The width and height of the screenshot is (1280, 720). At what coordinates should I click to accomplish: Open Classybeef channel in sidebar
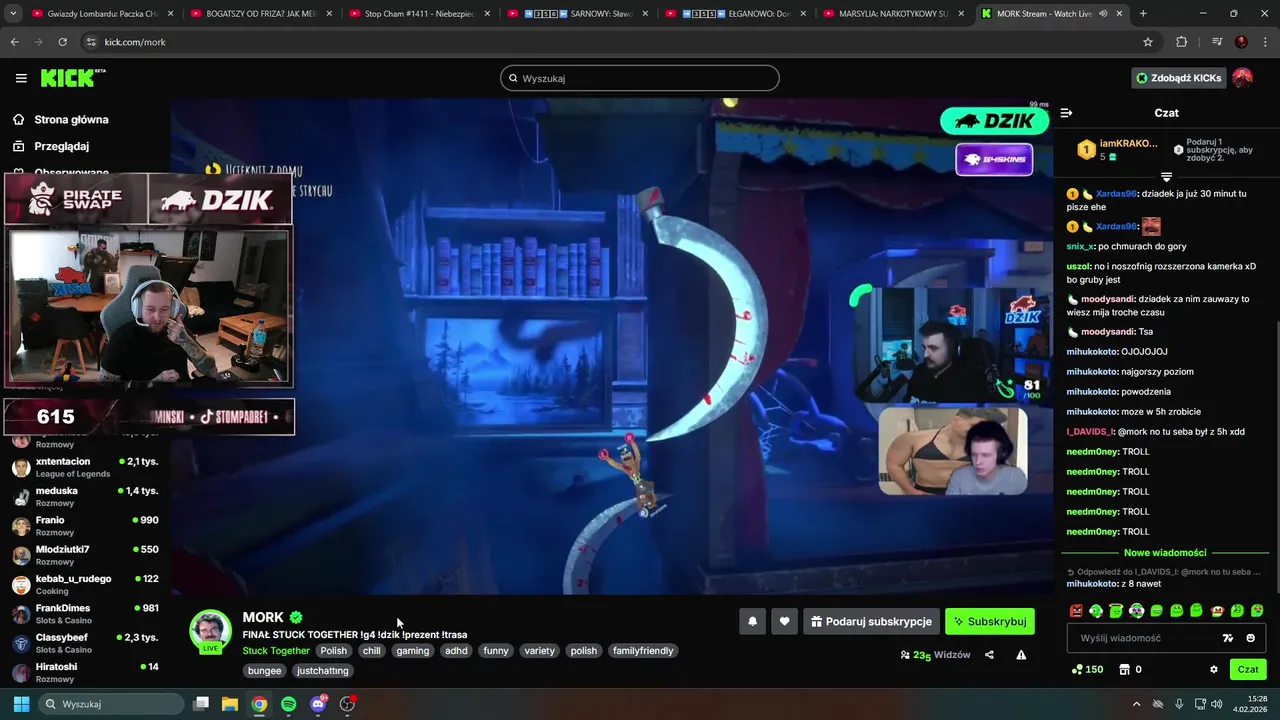click(85, 643)
